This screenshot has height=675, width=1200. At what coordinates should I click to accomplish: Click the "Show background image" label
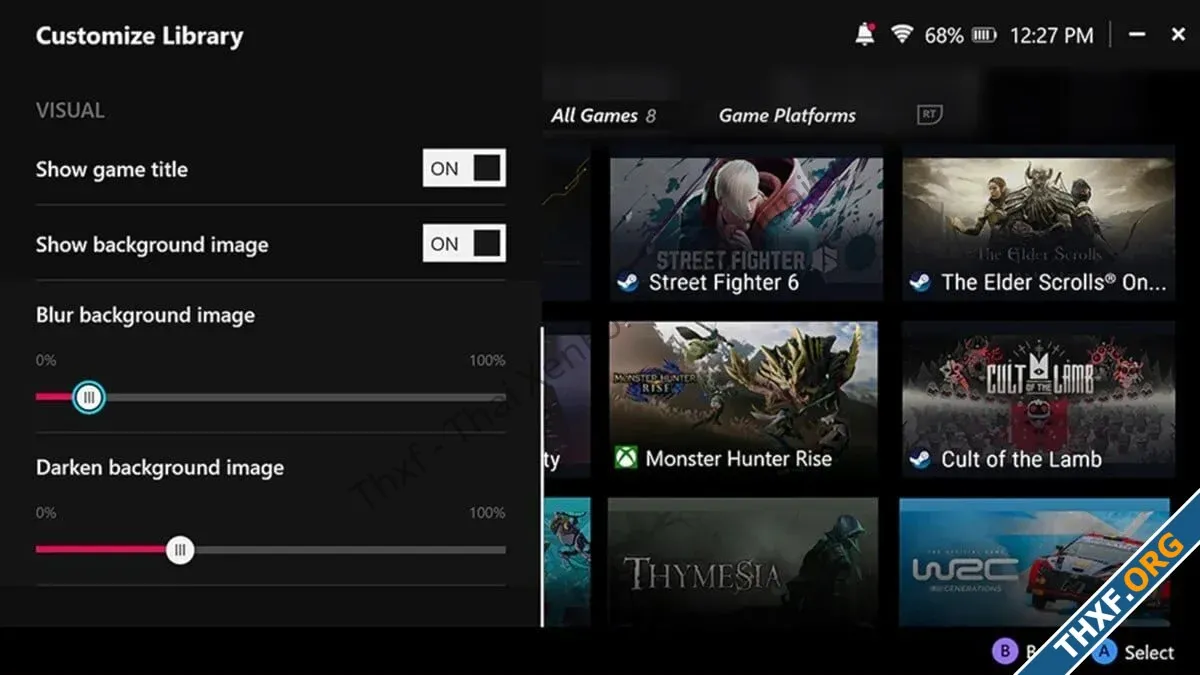152,245
